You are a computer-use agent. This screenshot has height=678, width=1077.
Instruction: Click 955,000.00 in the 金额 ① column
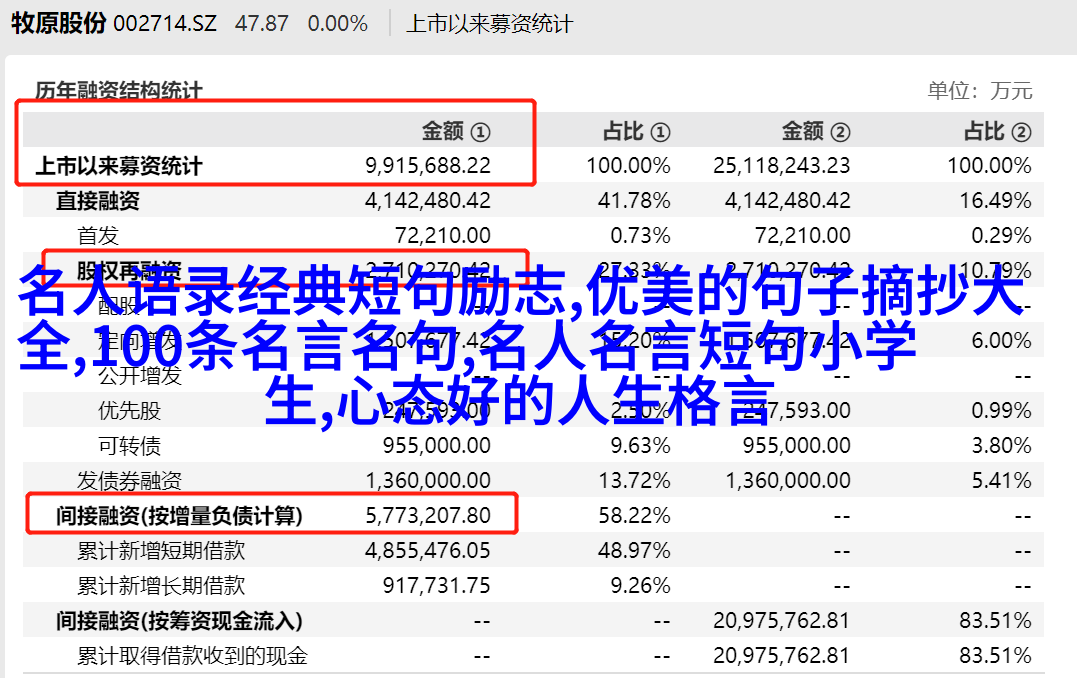(437, 446)
